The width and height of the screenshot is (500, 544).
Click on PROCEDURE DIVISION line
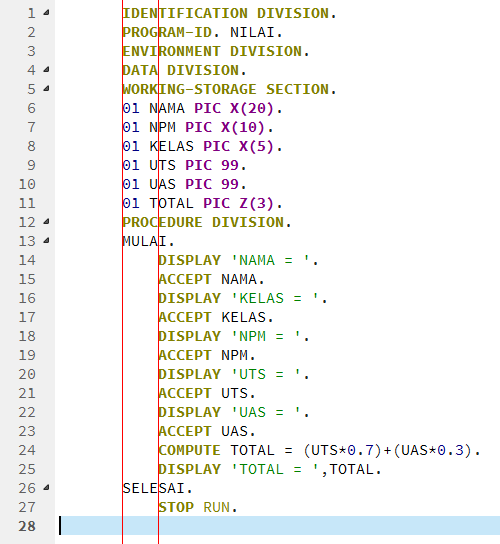207,222
